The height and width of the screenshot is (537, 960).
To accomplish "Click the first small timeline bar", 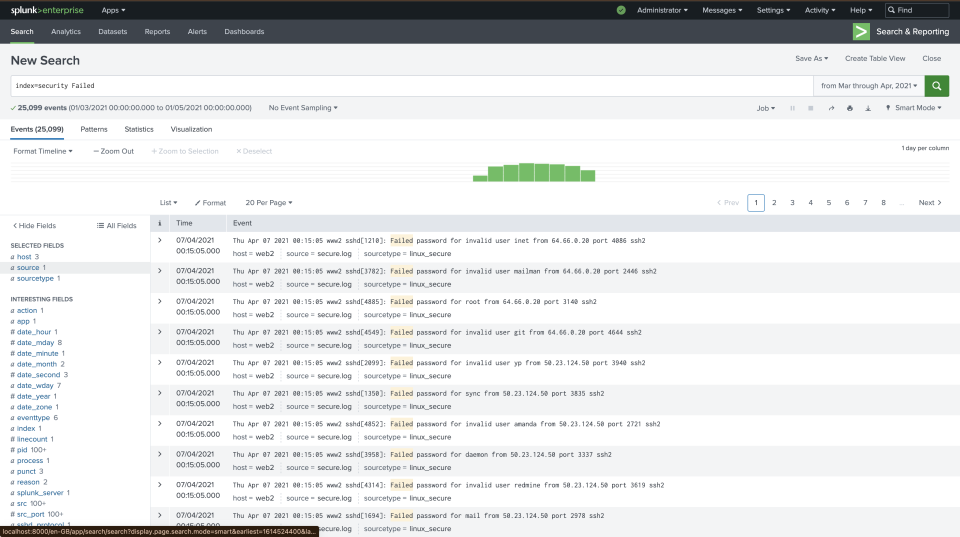I will point(480,178).
